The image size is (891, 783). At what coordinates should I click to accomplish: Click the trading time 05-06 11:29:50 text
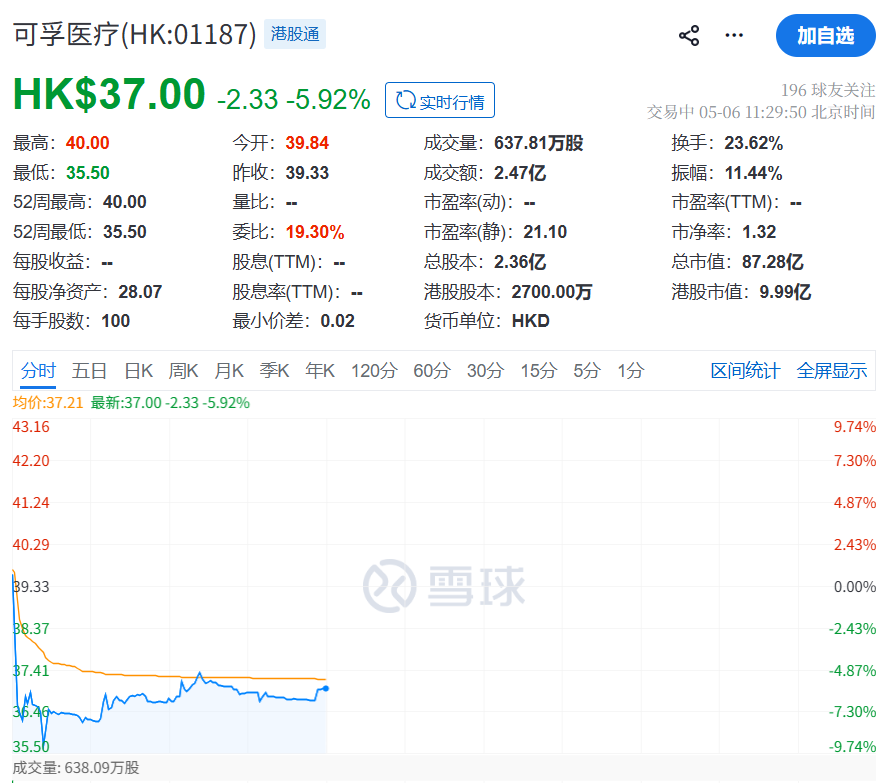click(x=752, y=112)
